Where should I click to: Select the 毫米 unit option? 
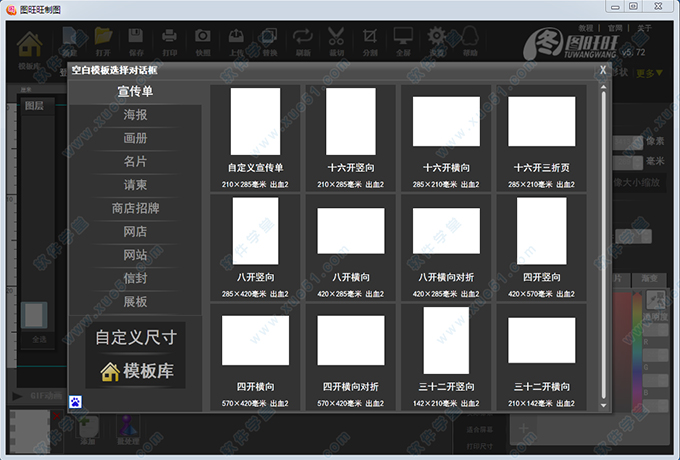(x=654, y=162)
